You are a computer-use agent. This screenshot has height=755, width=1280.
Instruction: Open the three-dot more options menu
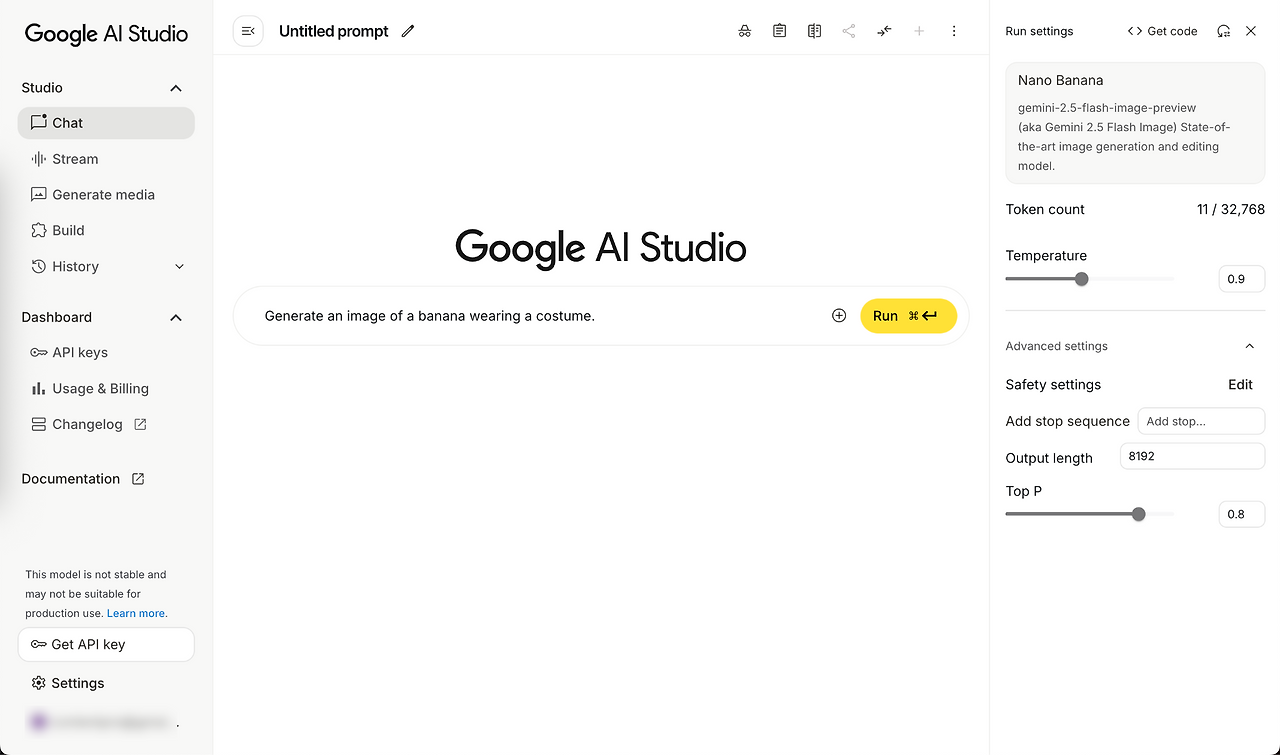[x=954, y=31]
